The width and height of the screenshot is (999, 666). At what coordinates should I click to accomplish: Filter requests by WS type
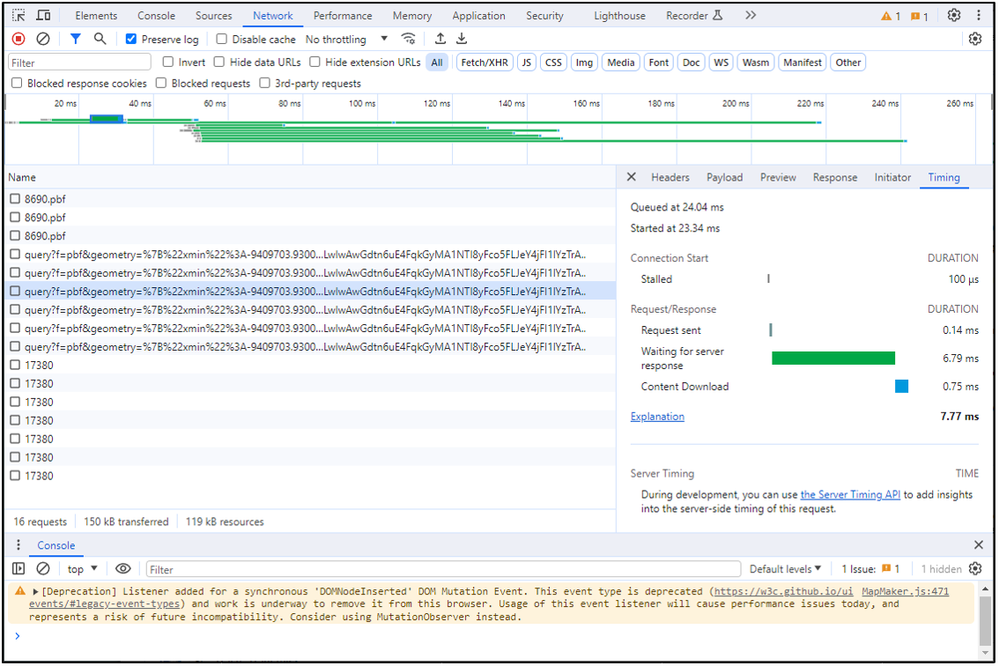click(x=721, y=62)
